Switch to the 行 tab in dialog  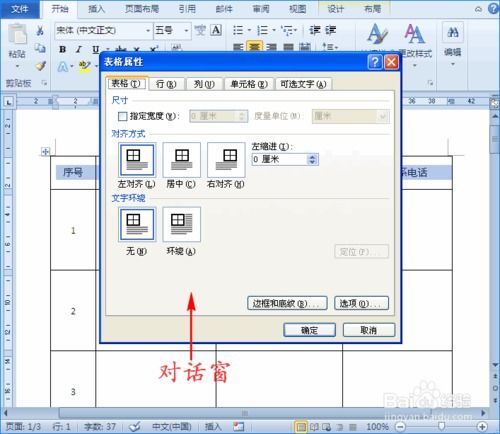tap(166, 84)
